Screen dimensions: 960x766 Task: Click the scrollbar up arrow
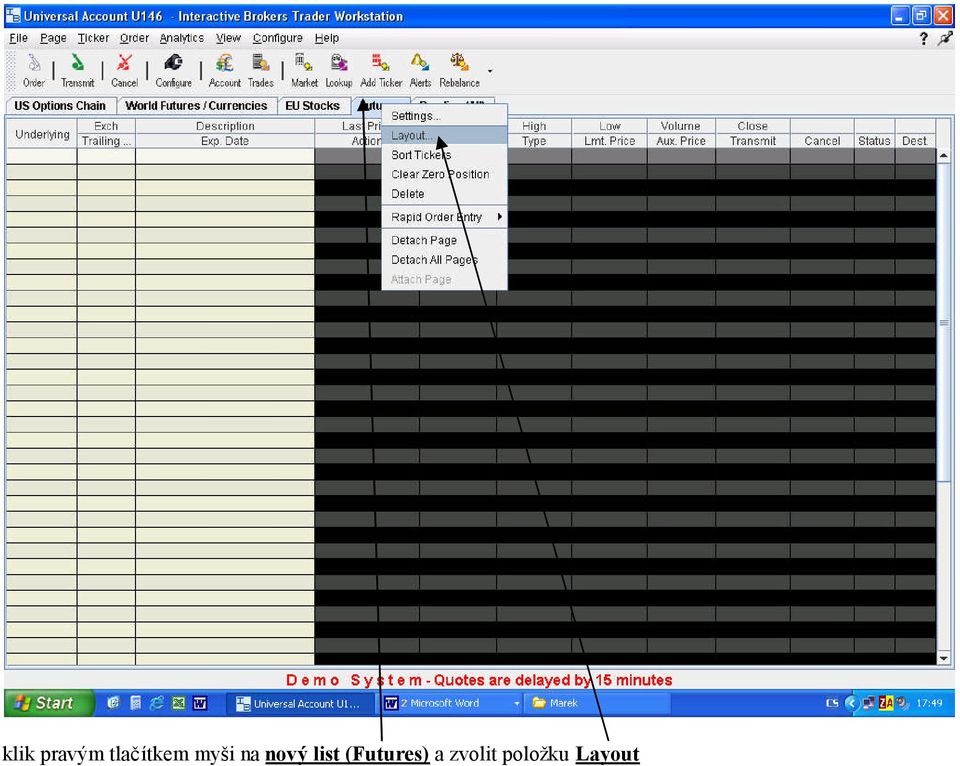point(943,157)
